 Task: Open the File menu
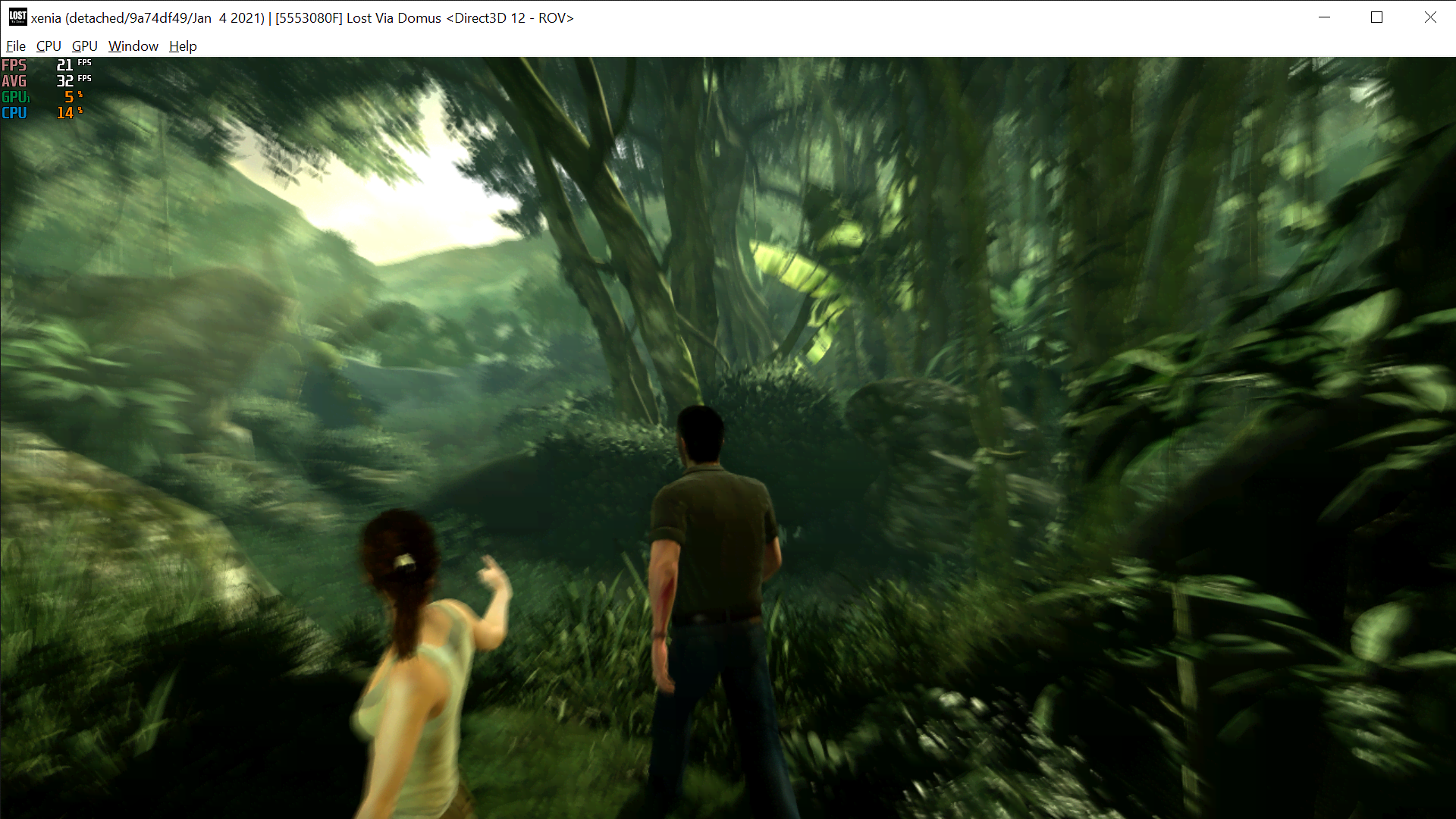[15, 46]
